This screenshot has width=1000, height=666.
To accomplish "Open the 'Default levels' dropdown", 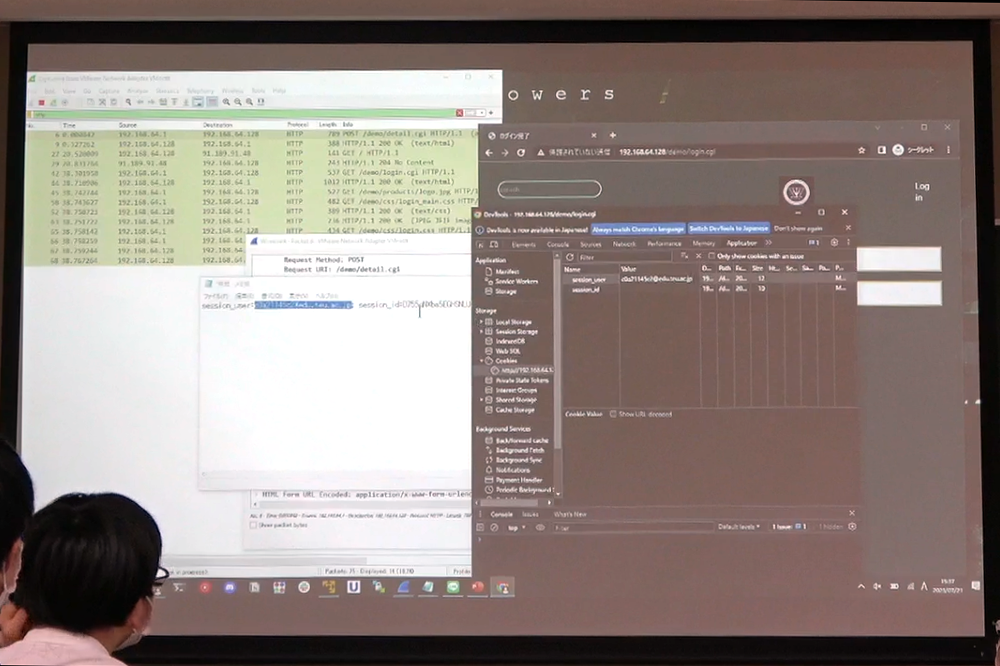I will [740, 527].
